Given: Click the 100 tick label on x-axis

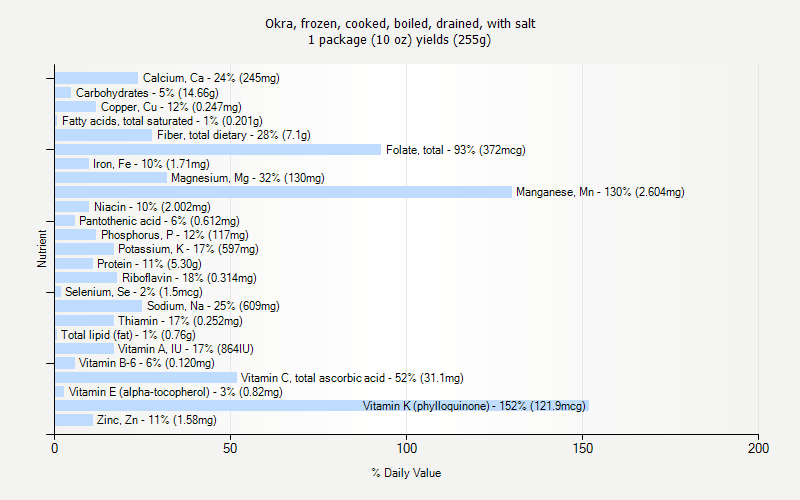Looking at the screenshot, I should tap(407, 448).
